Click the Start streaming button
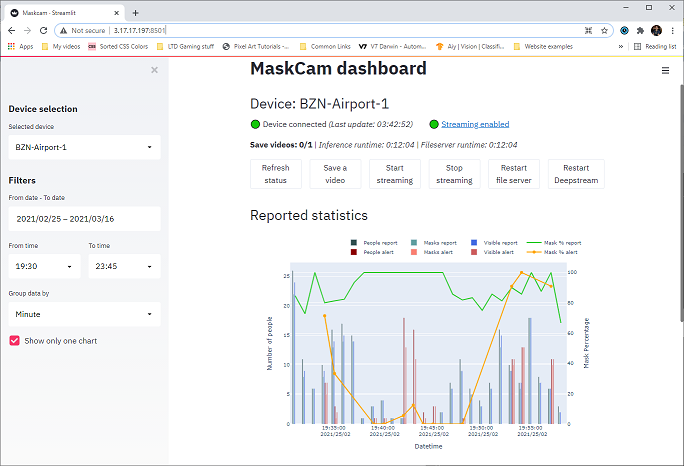 coord(395,174)
